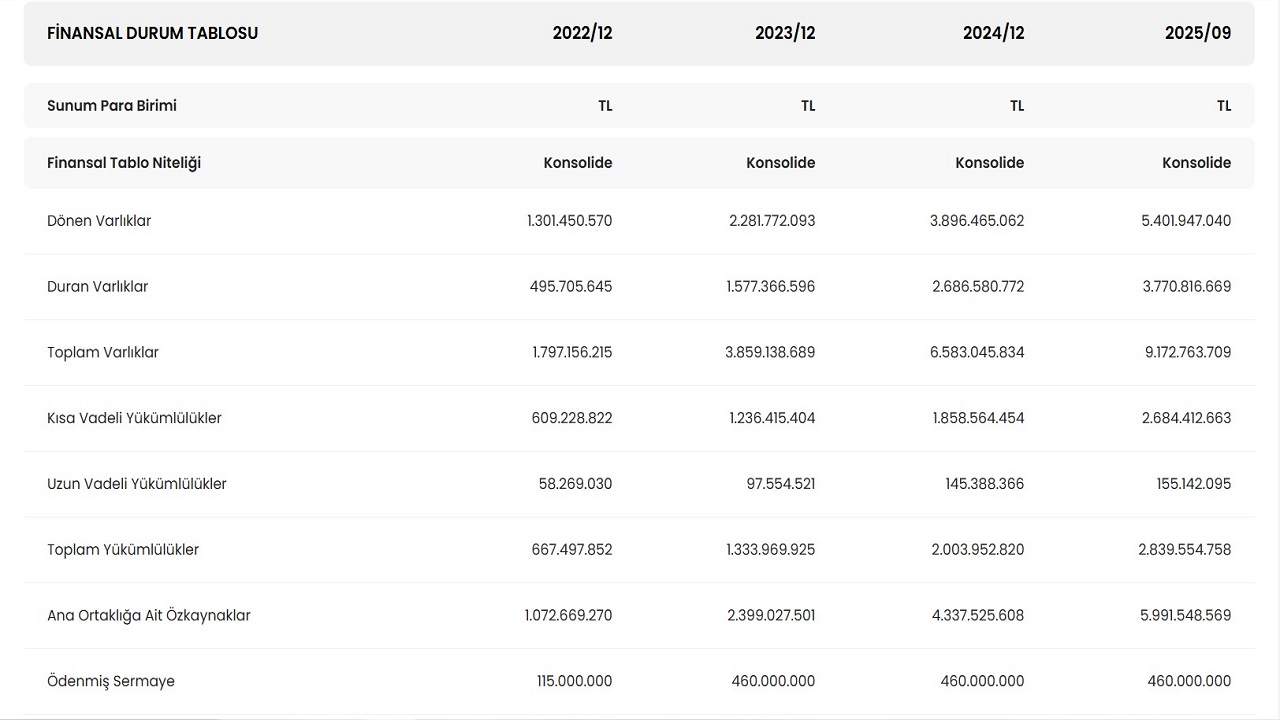Click the Finansal Tablo Niteliği row label
This screenshot has width=1280, height=720.
[124, 163]
